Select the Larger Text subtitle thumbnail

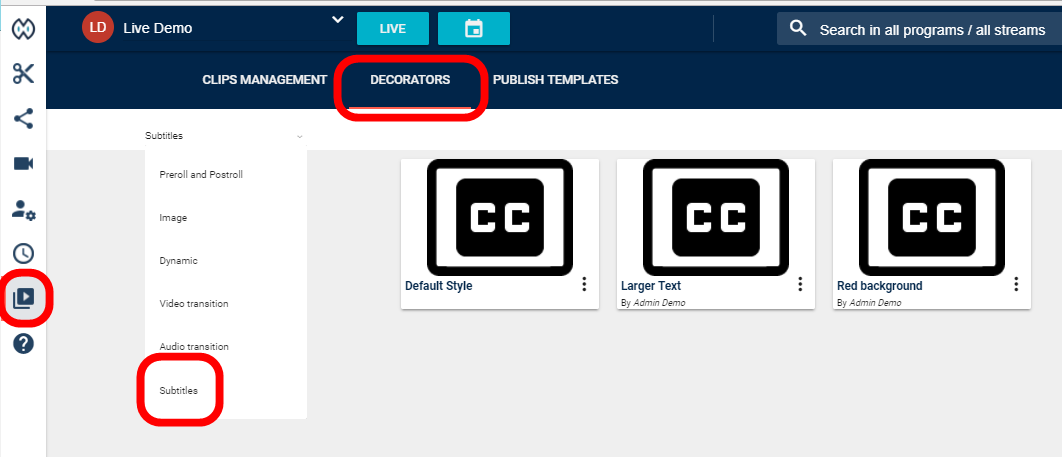(715, 217)
